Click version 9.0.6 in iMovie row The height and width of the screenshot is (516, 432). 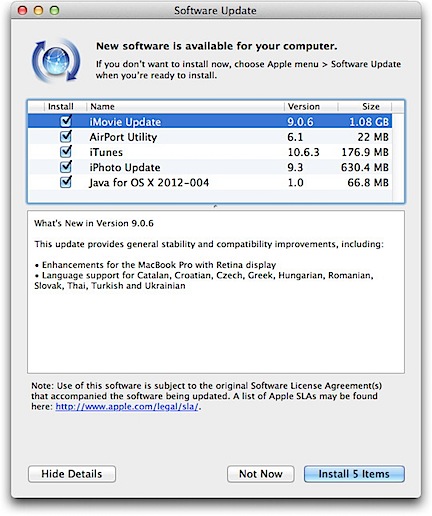point(300,122)
